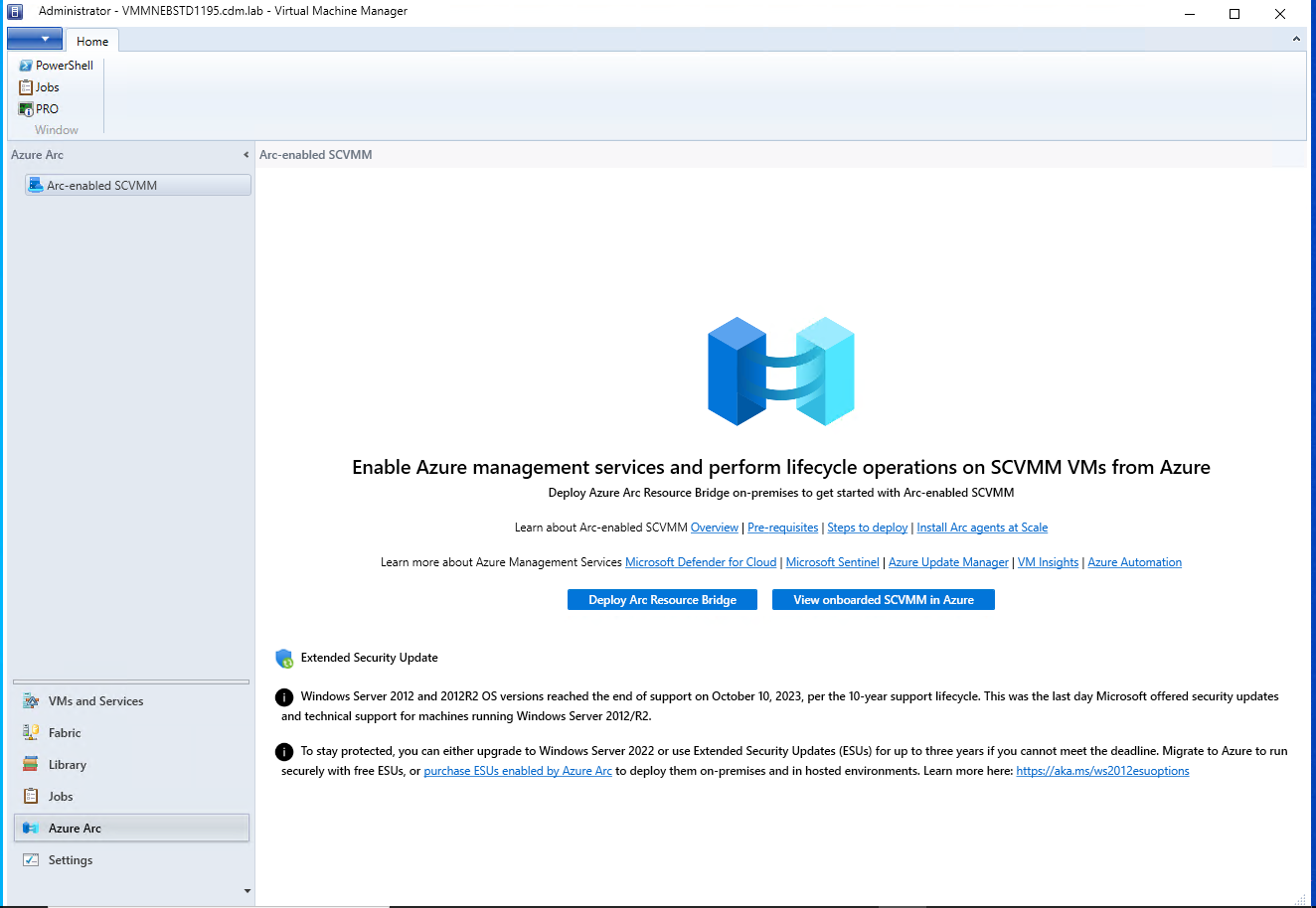Click Deploy Arc Resource Bridge
Viewport: 1316px width, 908px height.
tap(662, 599)
